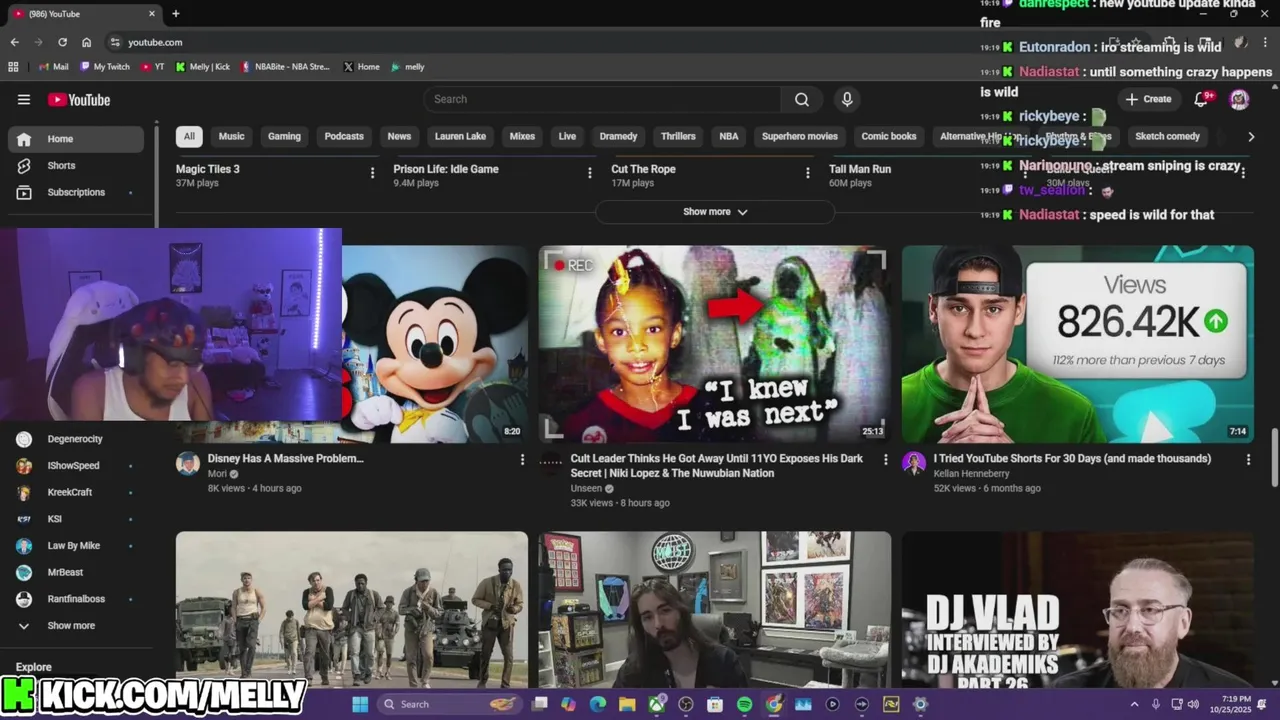Click the YouTube logo
Image resolution: width=1280 pixels, height=720 pixels.
[x=79, y=99]
